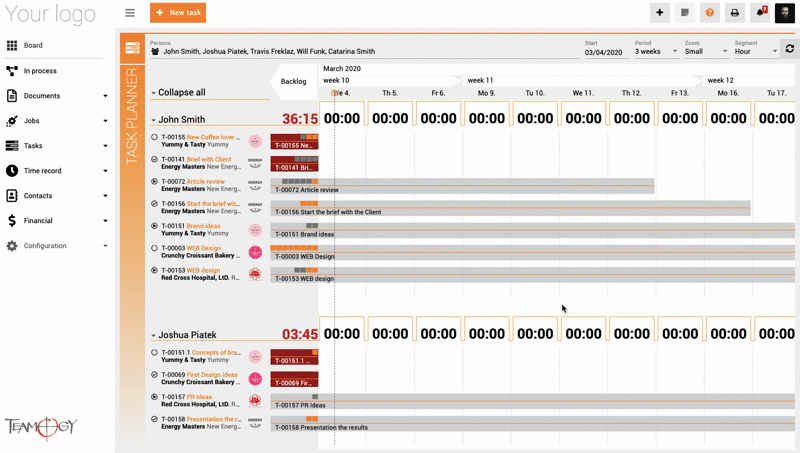Open the Backlog column header
This screenshot has height=453, width=800.
[x=293, y=81]
